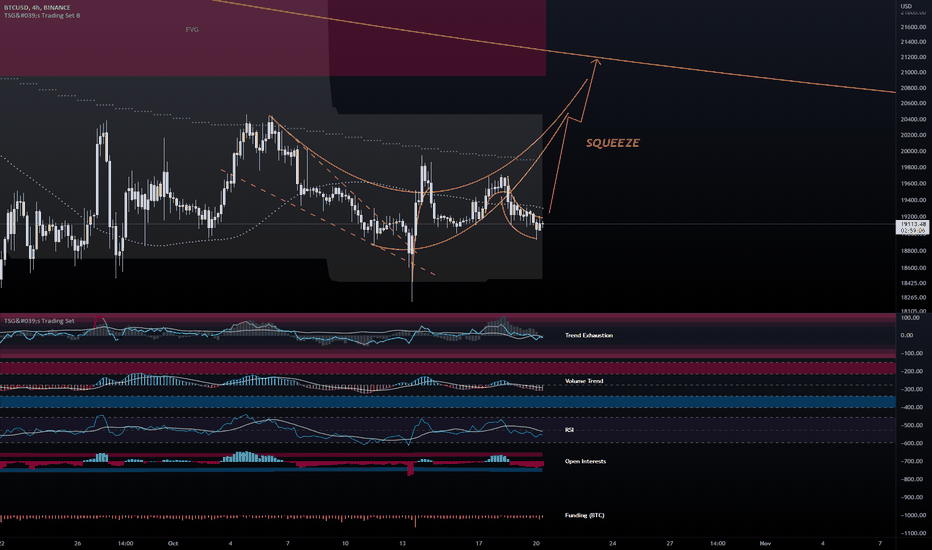This screenshot has height=550, width=932.
Task: Click the 21000.00 price axis label
Action: [914, 73]
